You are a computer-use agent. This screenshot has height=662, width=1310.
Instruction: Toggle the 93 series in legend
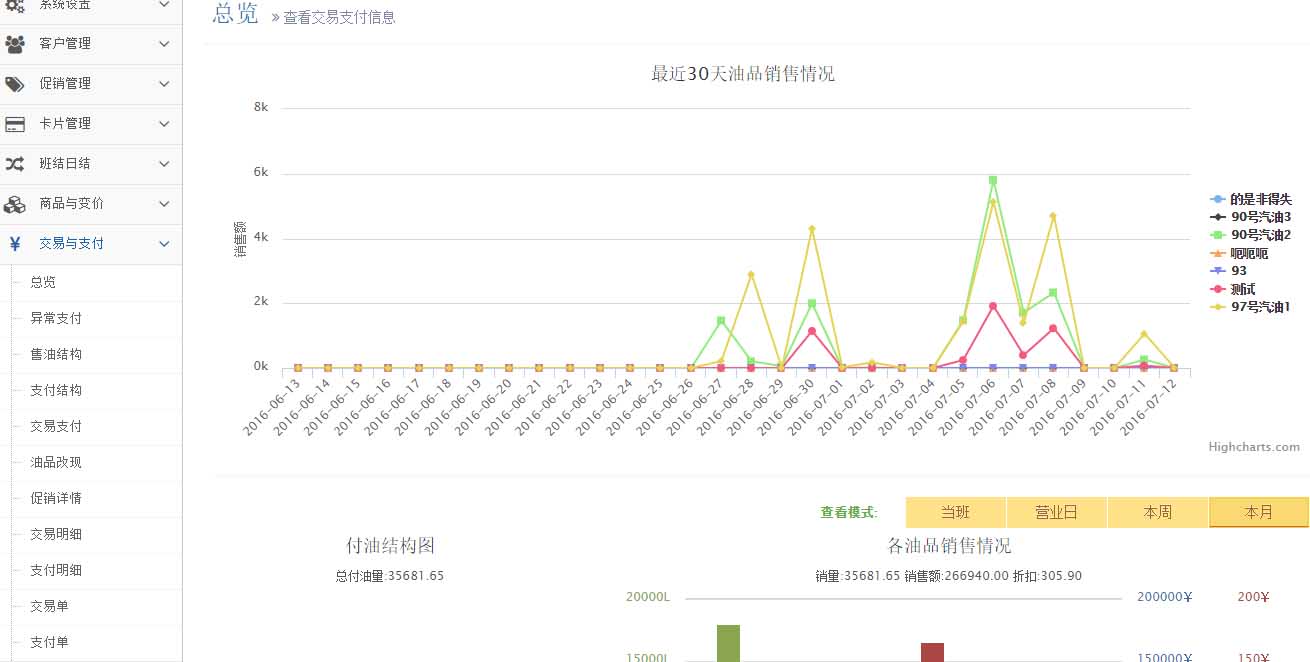1228,271
